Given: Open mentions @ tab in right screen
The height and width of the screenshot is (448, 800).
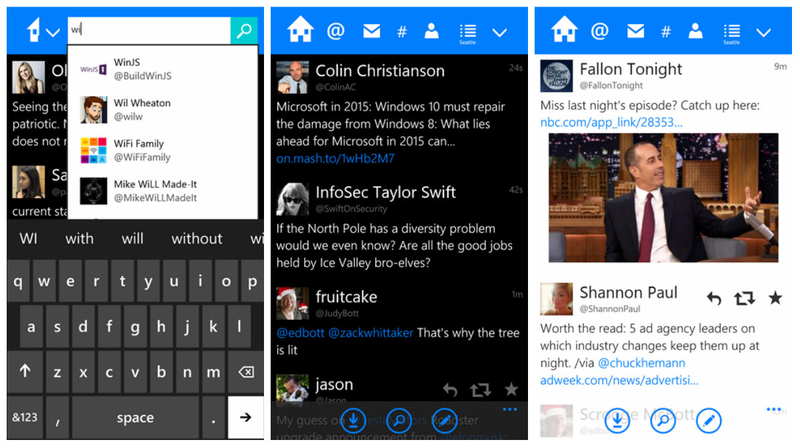Looking at the screenshot, I should pyautogui.click(x=599, y=32).
